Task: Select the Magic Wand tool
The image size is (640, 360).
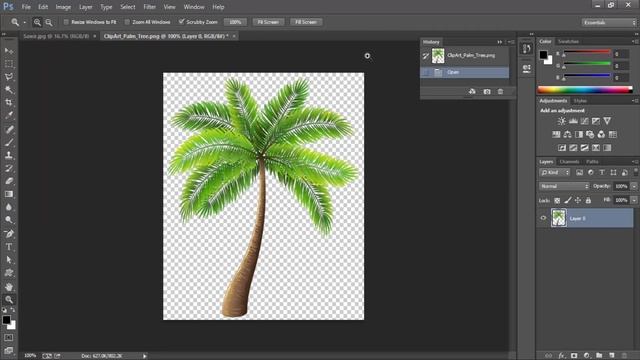Action: [9, 90]
